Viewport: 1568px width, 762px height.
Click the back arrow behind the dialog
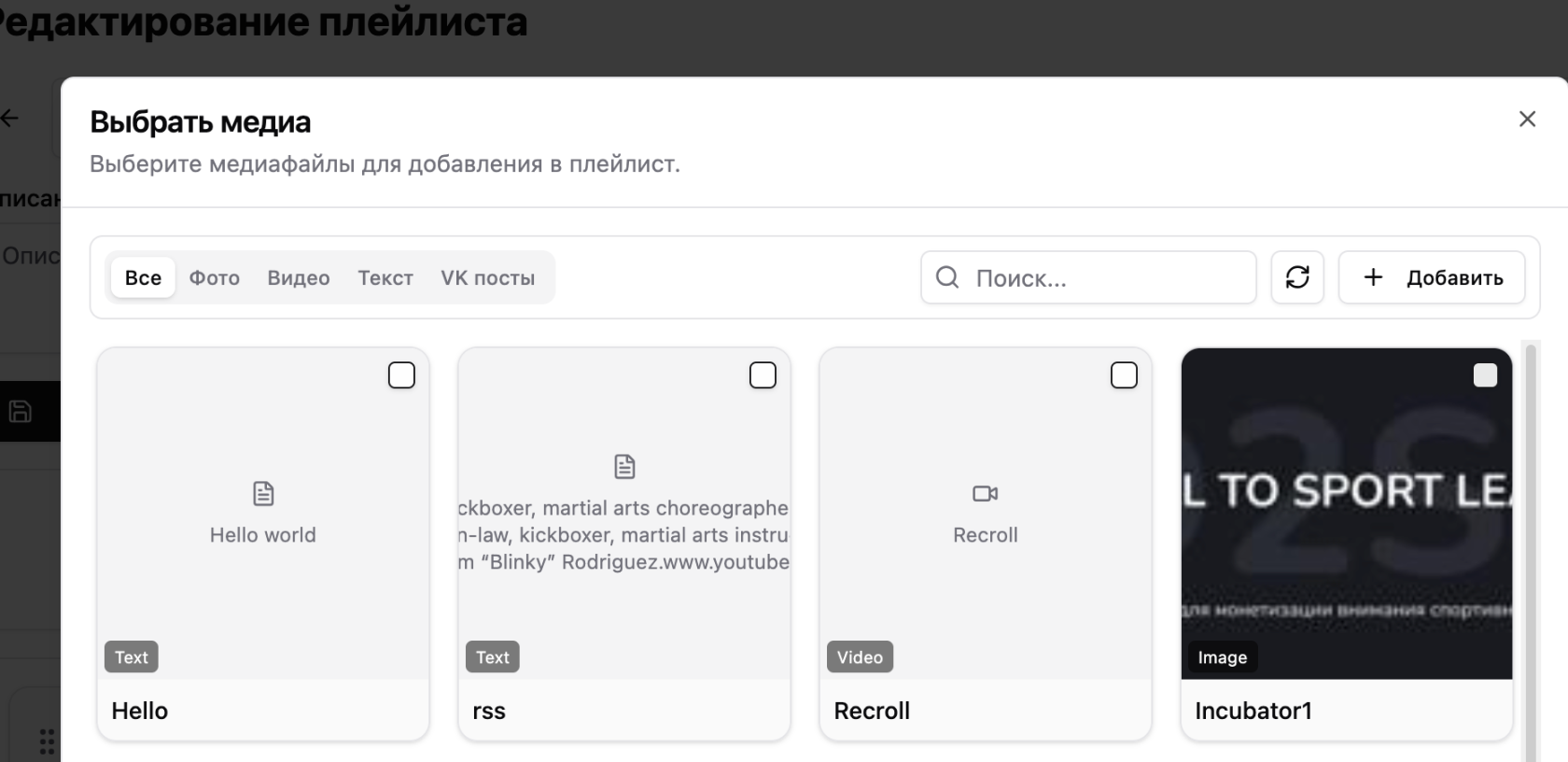pos(10,118)
